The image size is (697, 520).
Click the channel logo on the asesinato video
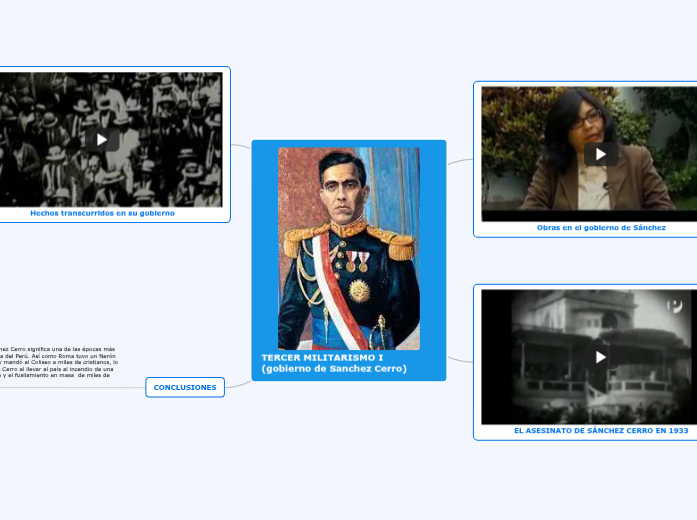(x=675, y=304)
